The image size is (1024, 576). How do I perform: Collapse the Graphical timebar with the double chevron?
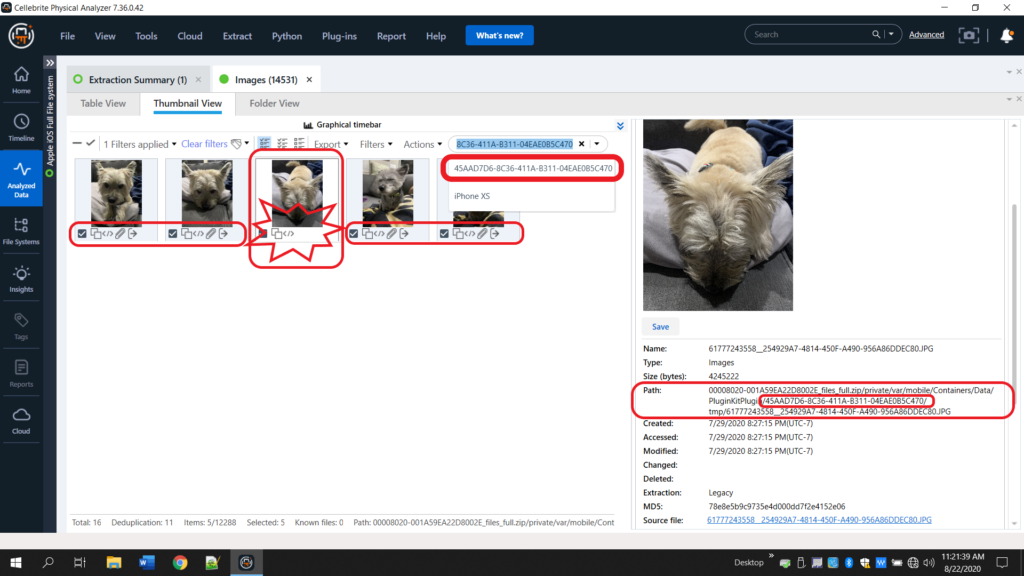click(x=620, y=125)
